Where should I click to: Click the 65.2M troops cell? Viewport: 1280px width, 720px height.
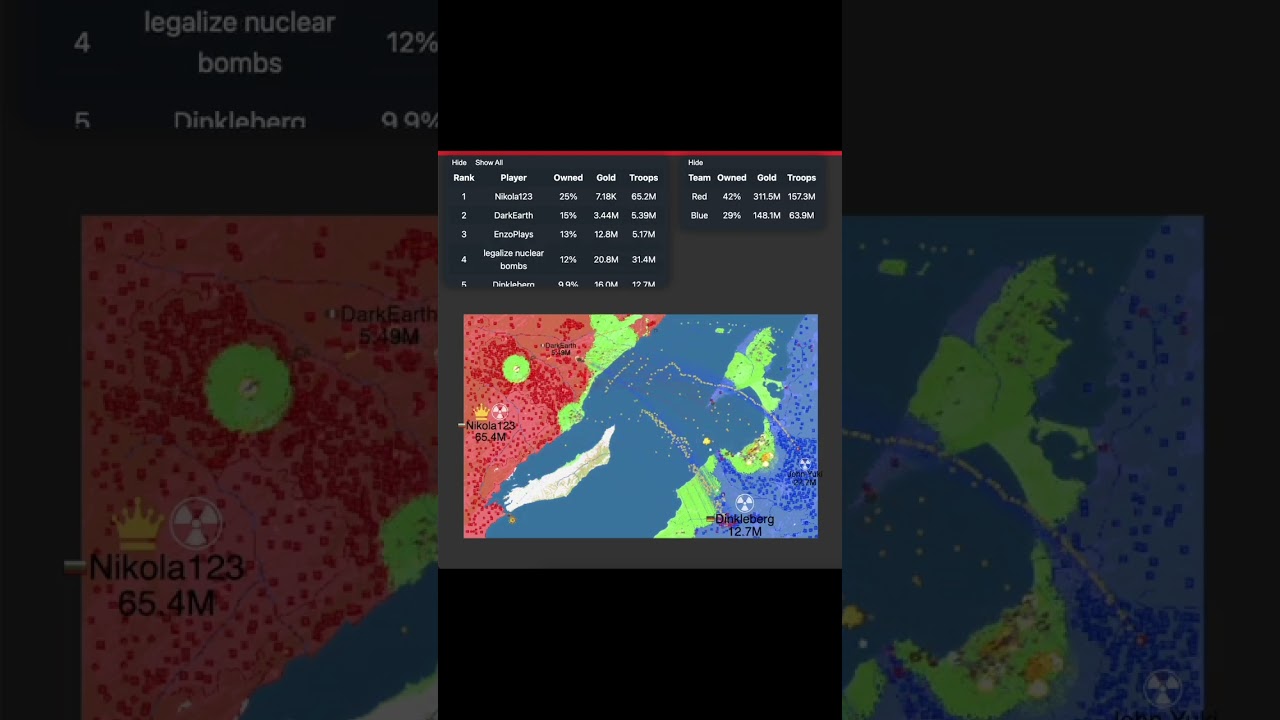click(643, 197)
